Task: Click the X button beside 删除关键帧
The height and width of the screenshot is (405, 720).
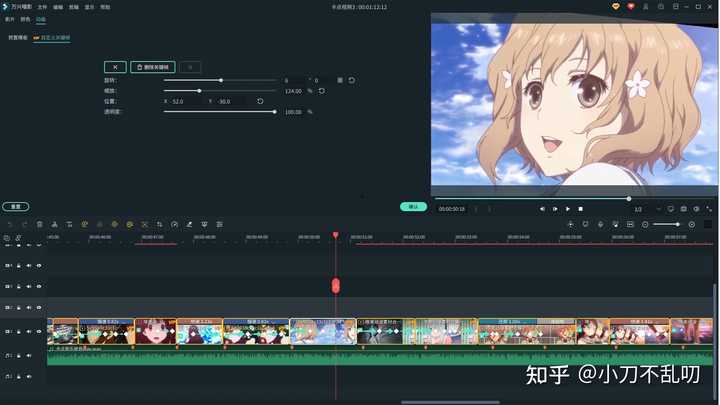Action: tap(115, 67)
